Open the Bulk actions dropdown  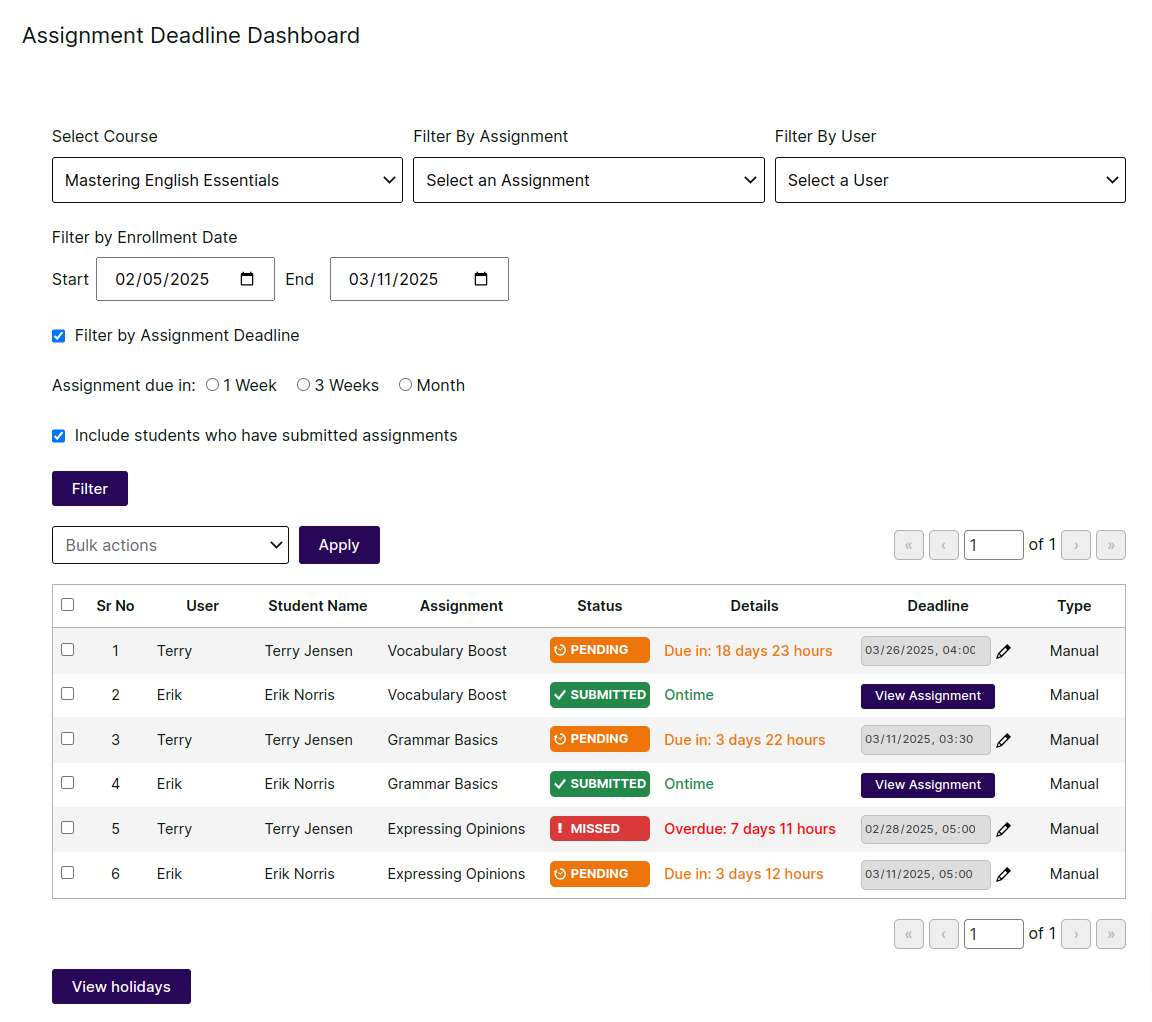[170, 545]
